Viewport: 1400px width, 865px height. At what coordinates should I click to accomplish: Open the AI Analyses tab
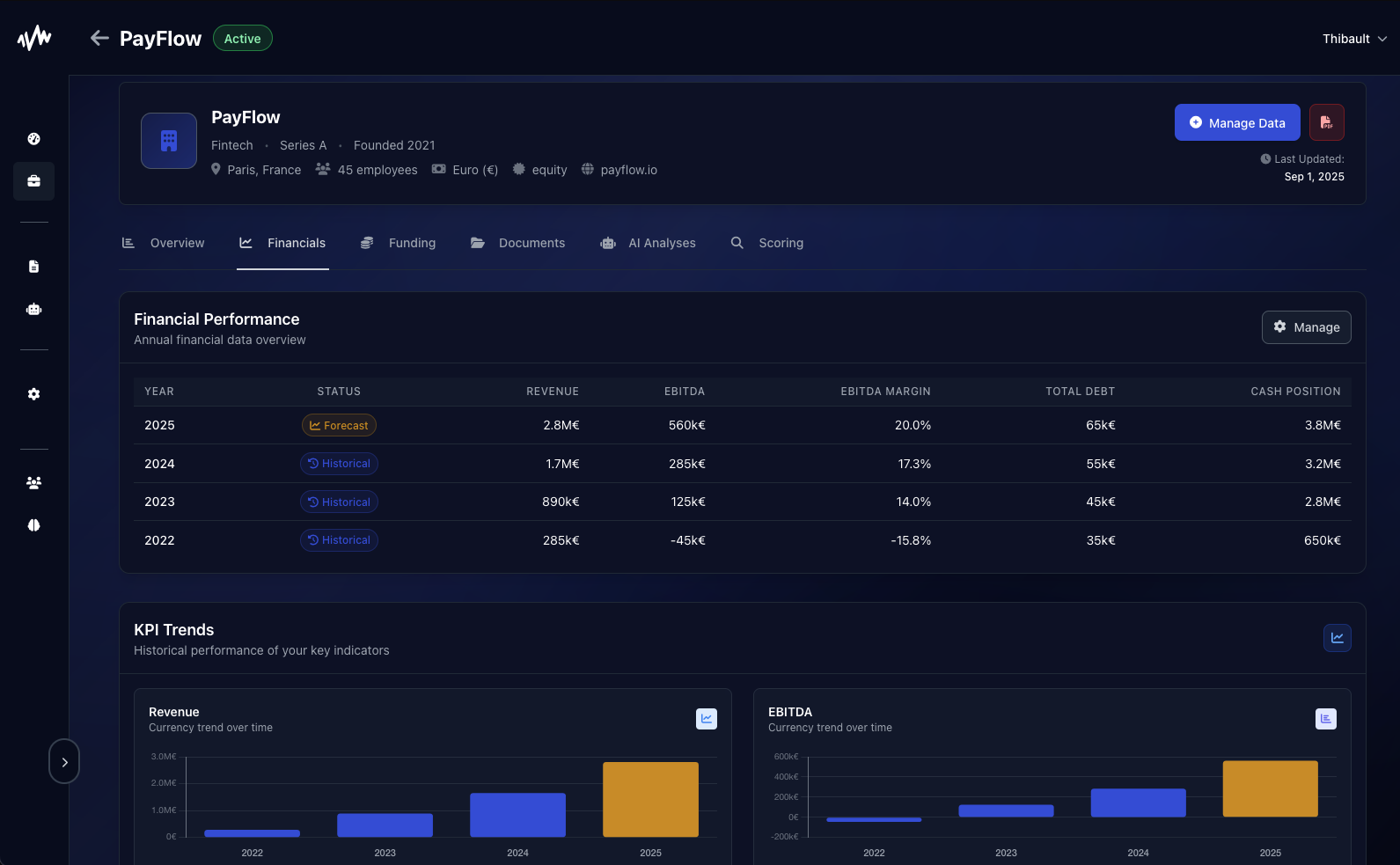(x=648, y=243)
